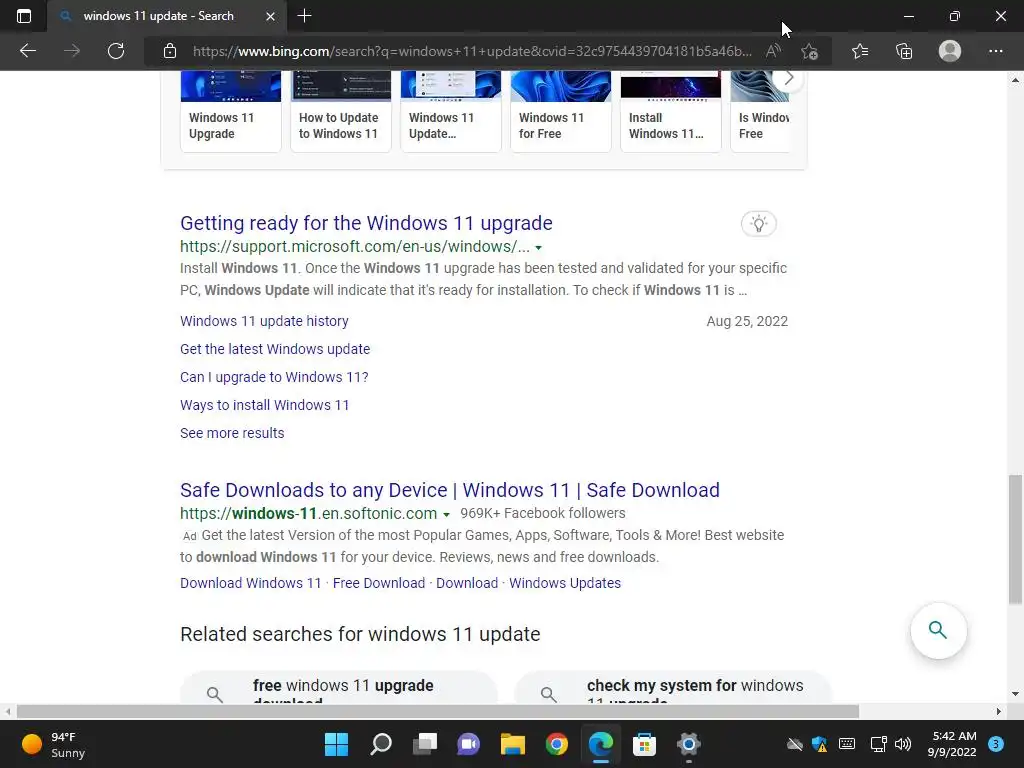
Task: Open 'Free Download' ad sitelink
Action: coord(379,583)
